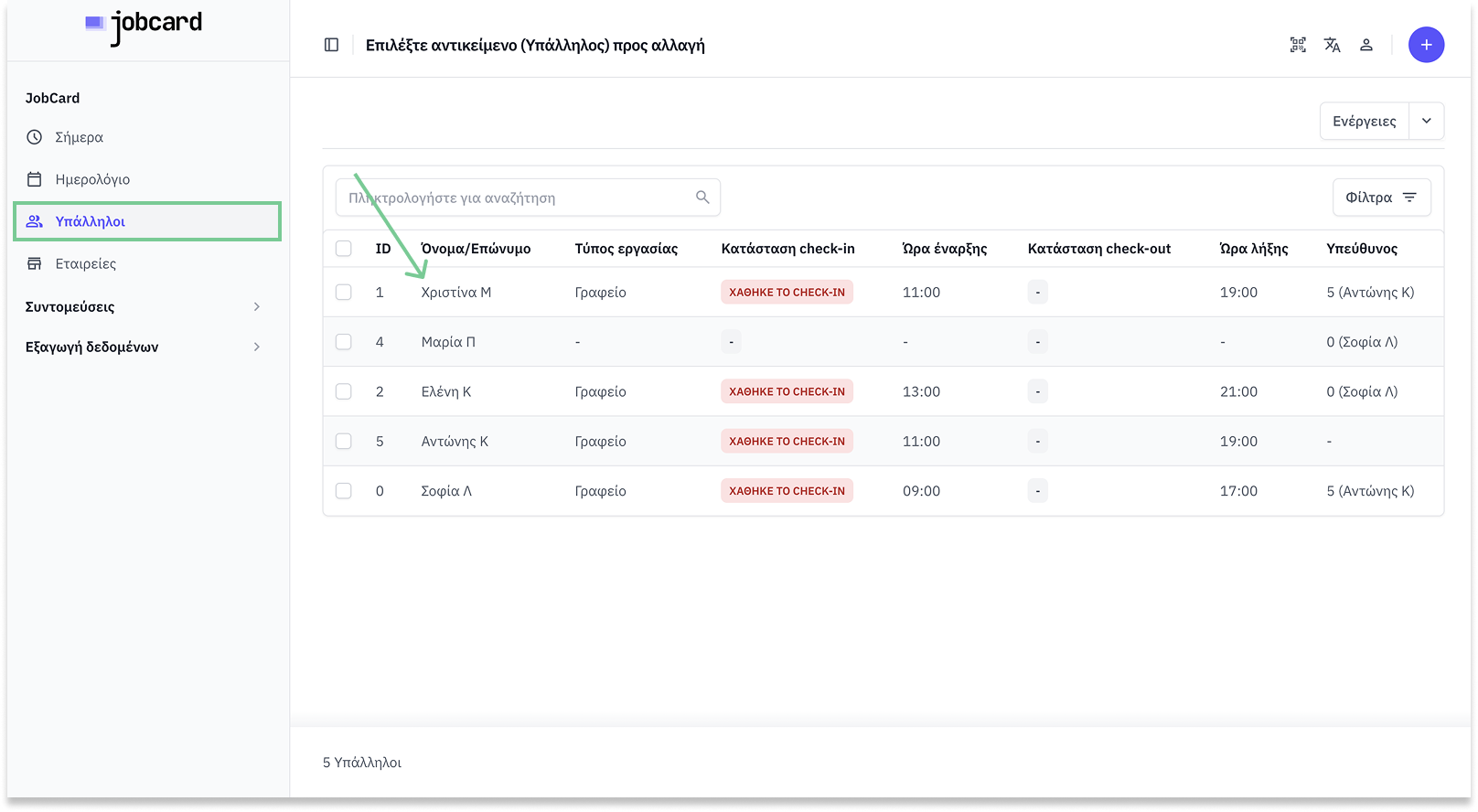Sort by Ώρα έναρξης column header
Image resolution: width=1478 pixels, height=812 pixels.
tap(945, 249)
